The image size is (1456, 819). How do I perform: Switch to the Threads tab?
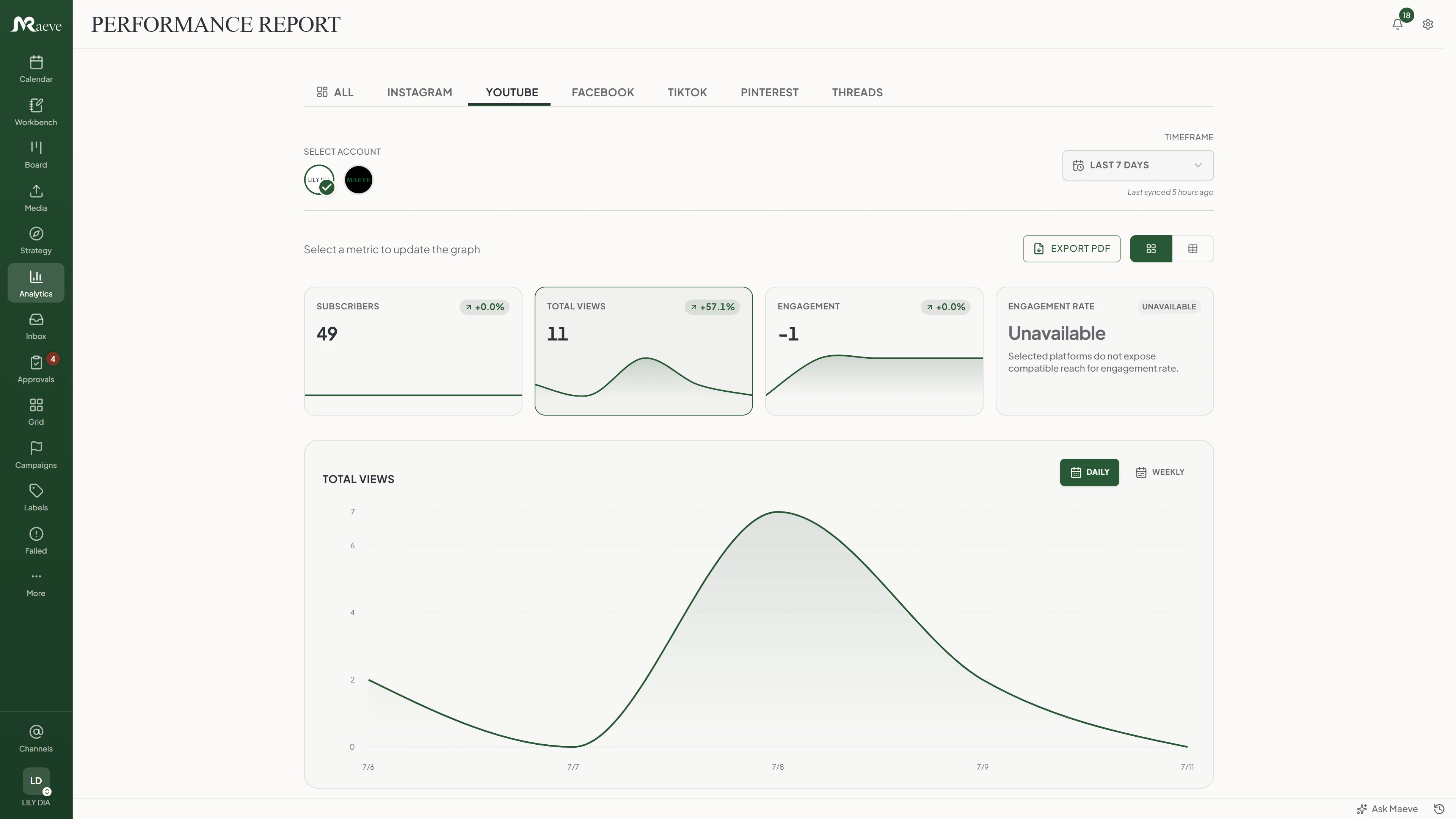tap(857, 92)
